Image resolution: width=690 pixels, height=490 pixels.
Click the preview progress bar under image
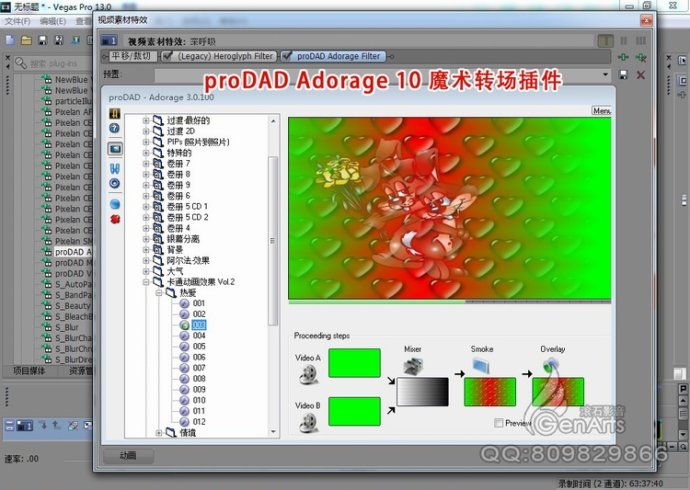449,302
